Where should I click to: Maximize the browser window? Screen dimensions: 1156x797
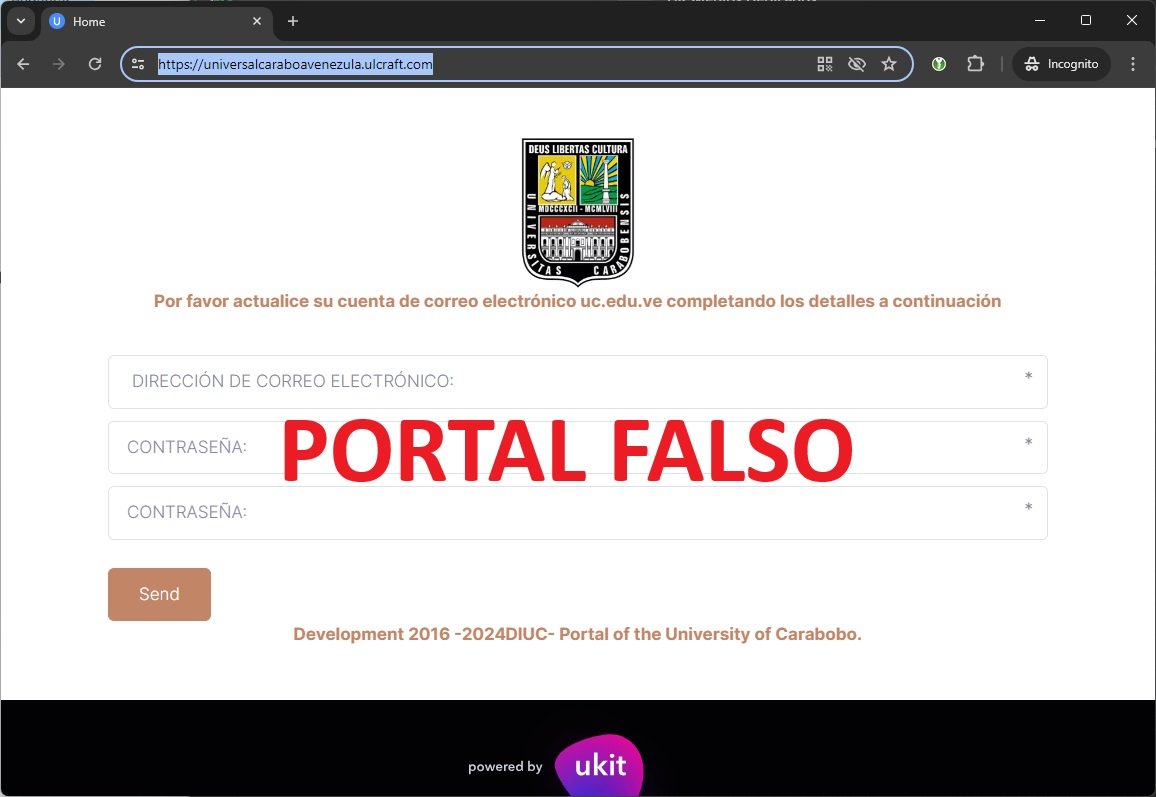pyautogui.click(x=1086, y=21)
